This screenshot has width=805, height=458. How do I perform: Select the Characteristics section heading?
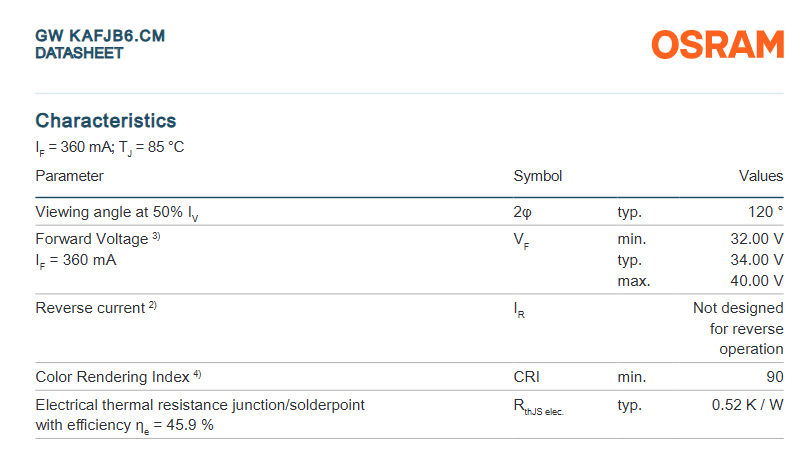[106, 121]
